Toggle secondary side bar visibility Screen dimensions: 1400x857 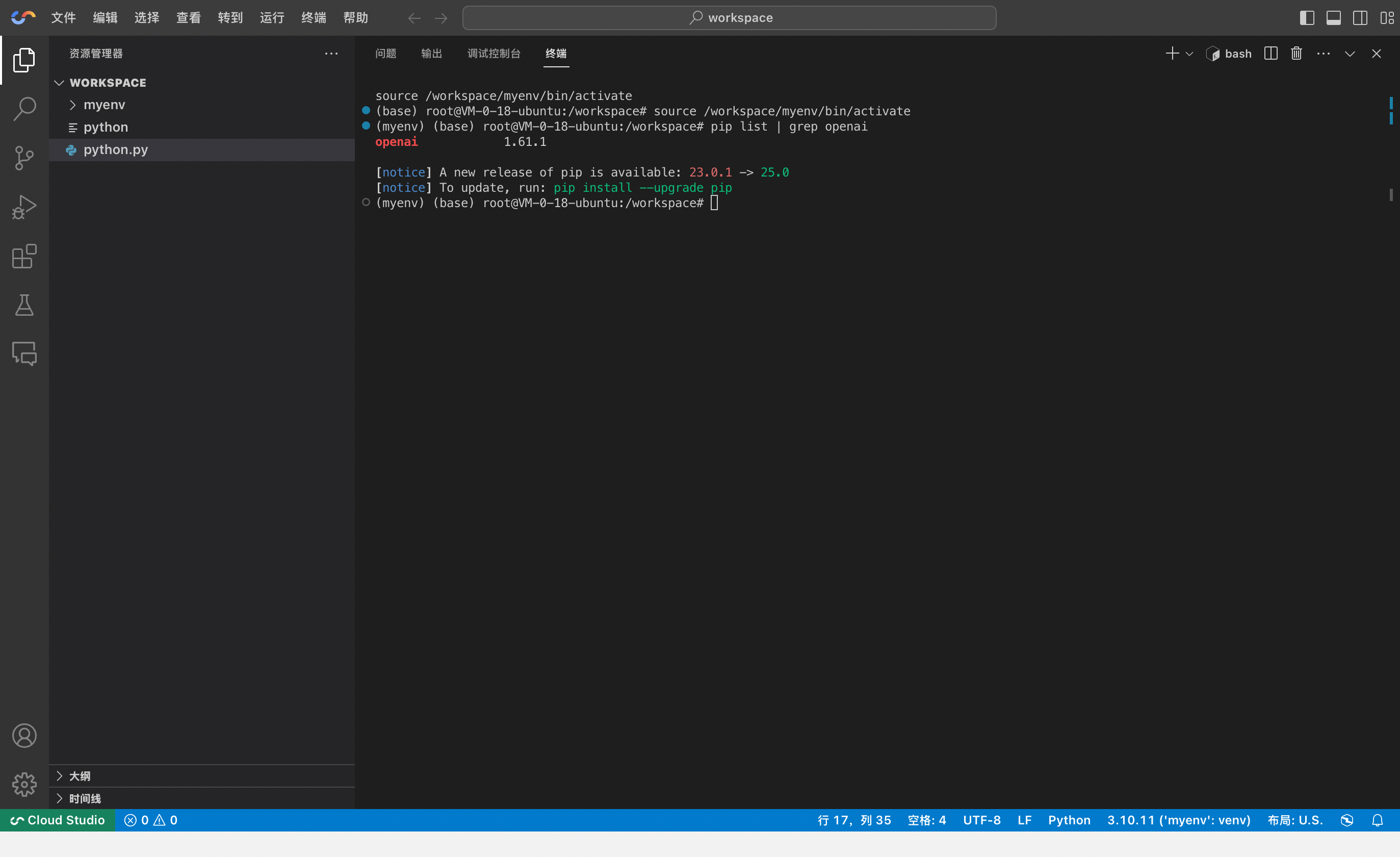(x=1360, y=18)
